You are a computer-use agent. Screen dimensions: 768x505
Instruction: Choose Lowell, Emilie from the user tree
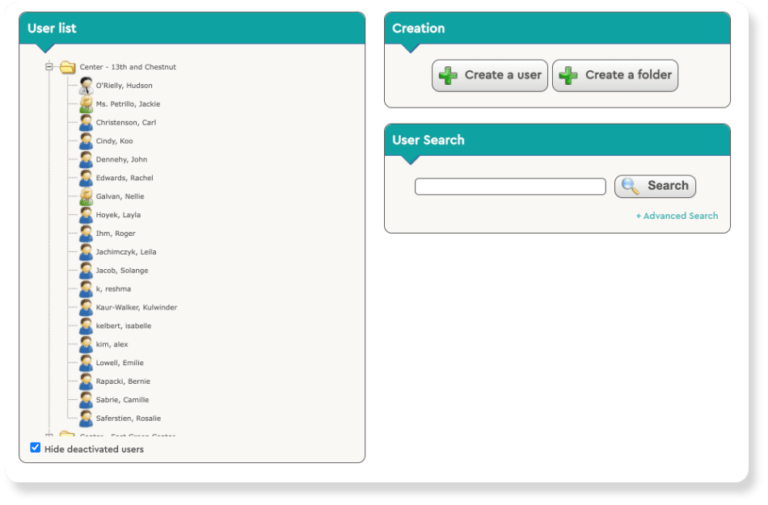click(x=120, y=363)
